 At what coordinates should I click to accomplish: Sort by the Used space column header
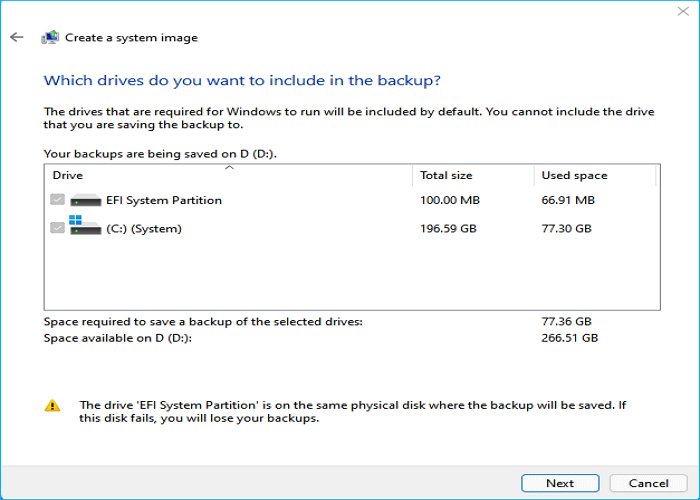[x=595, y=175]
